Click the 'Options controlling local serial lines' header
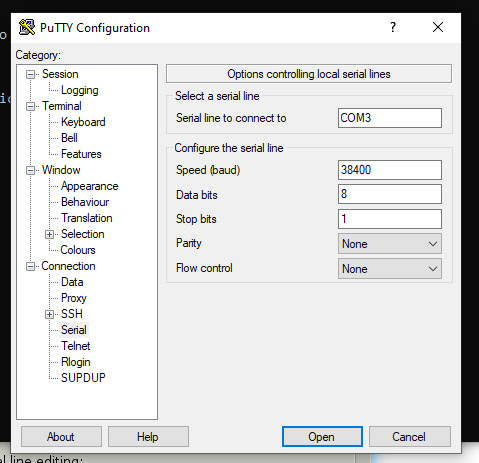Viewport: 479px width, 463px height. click(x=309, y=74)
